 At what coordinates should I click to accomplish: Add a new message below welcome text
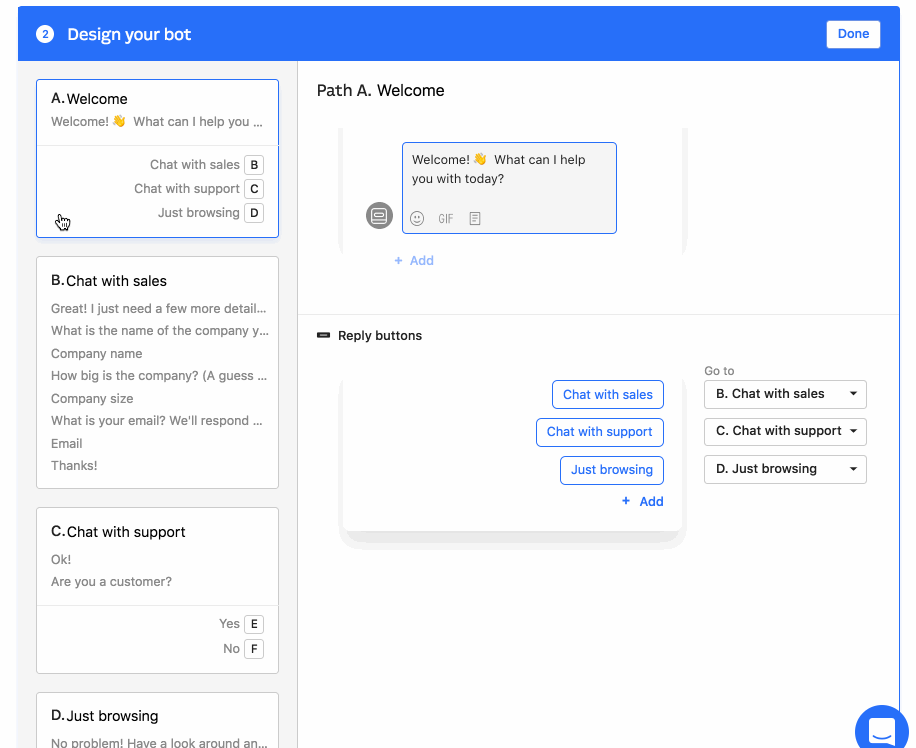tap(414, 260)
